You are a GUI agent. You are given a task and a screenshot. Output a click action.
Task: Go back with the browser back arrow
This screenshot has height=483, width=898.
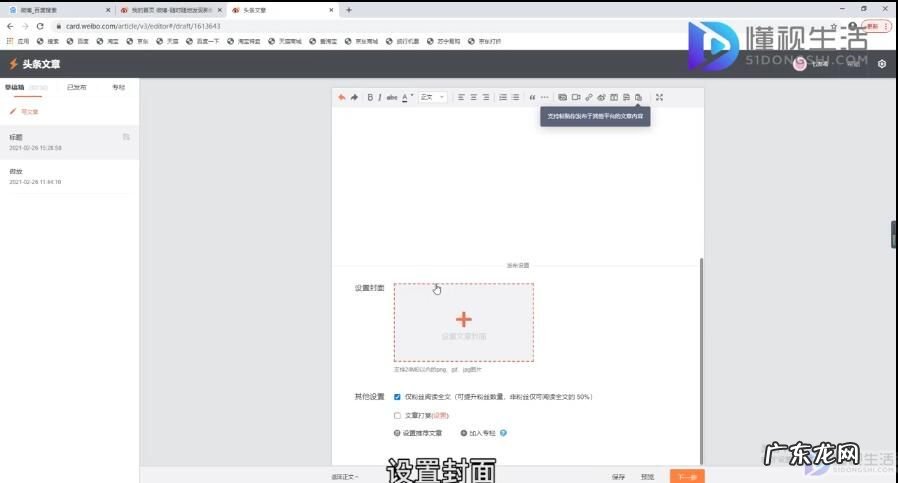[x=10, y=26]
